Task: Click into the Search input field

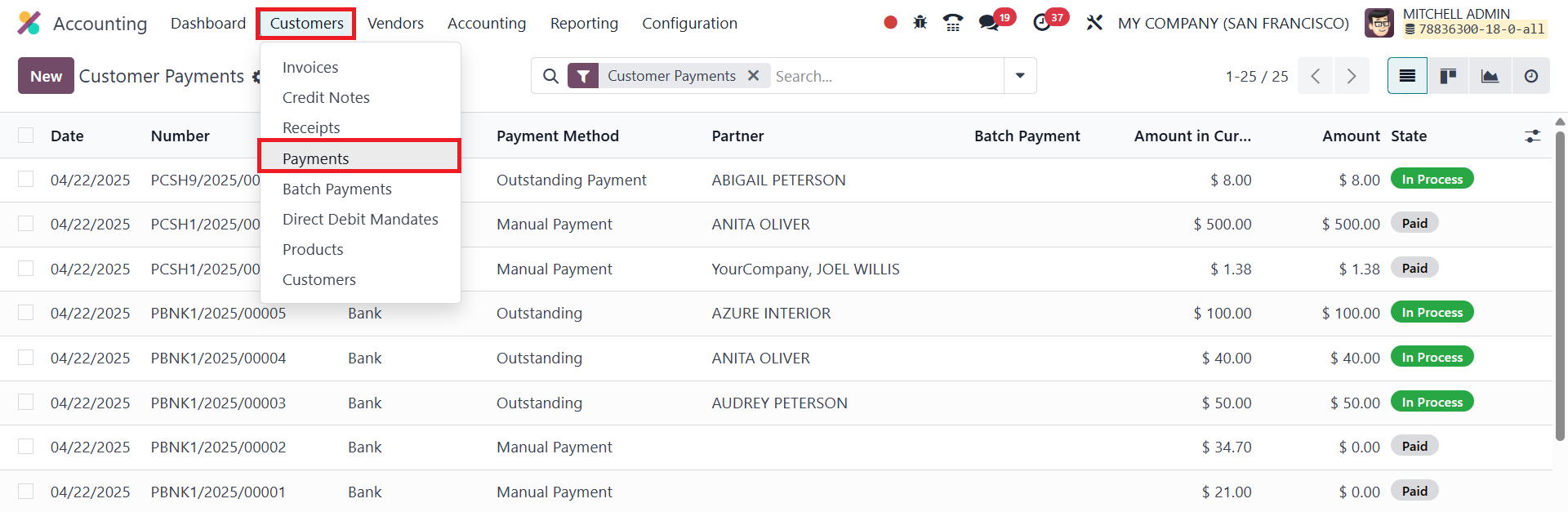Action: click(886, 76)
